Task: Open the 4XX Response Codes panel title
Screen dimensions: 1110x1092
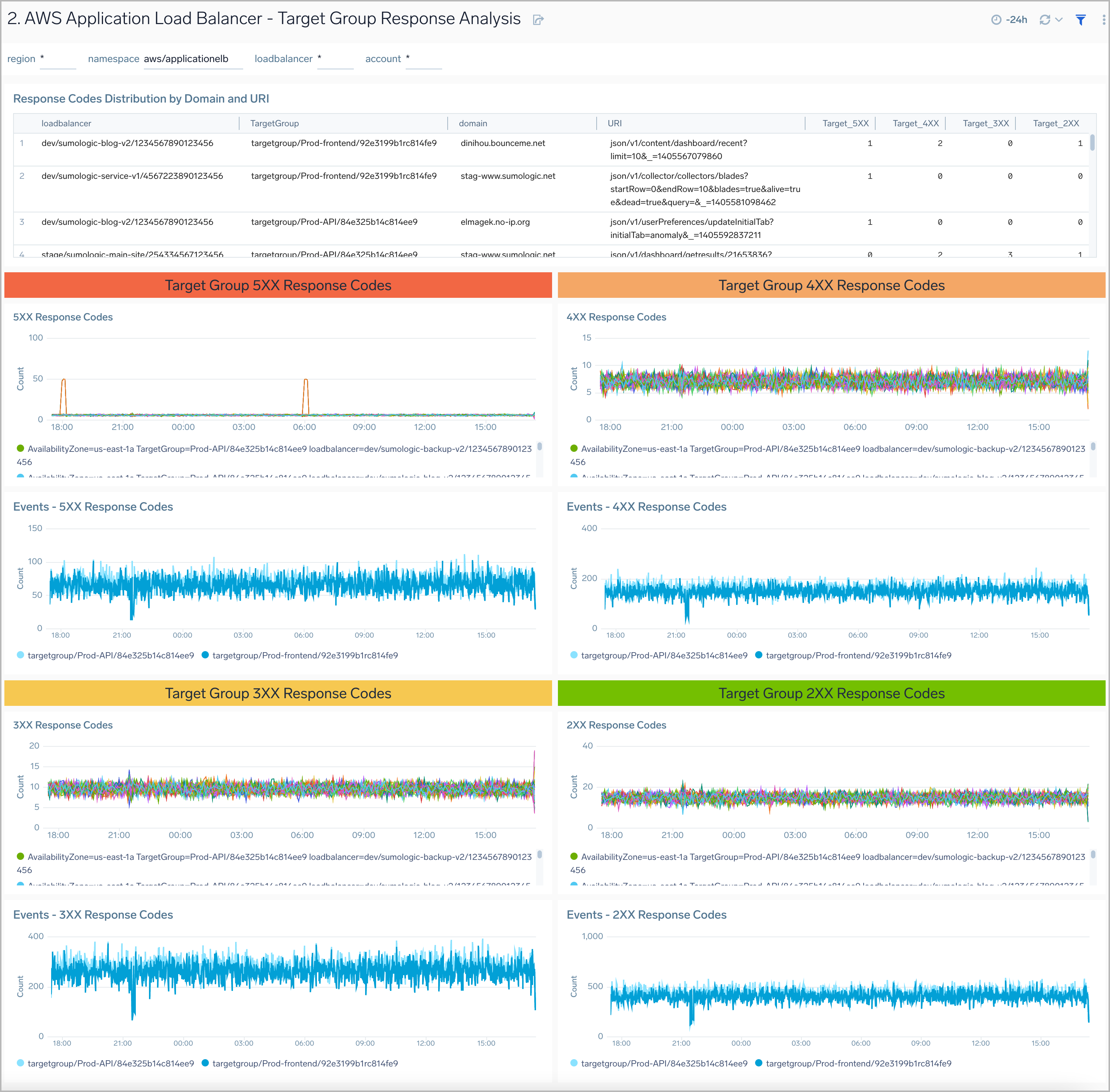Action: [x=616, y=317]
